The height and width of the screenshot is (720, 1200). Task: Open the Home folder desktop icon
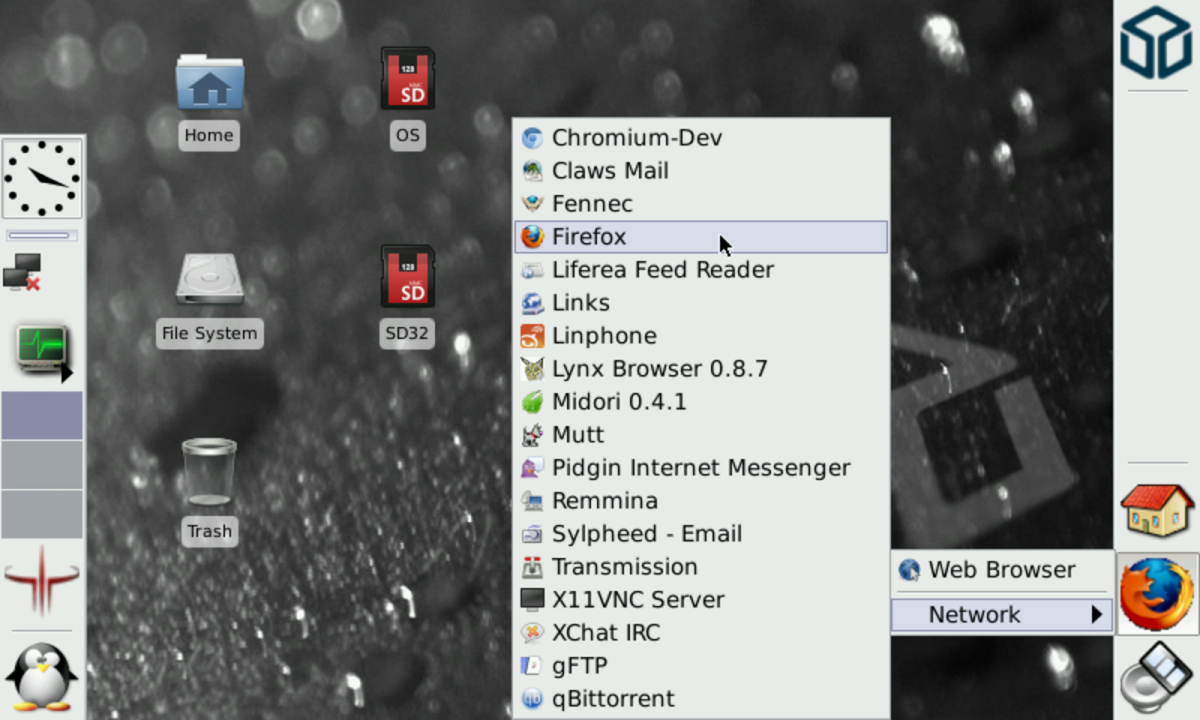click(x=209, y=85)
